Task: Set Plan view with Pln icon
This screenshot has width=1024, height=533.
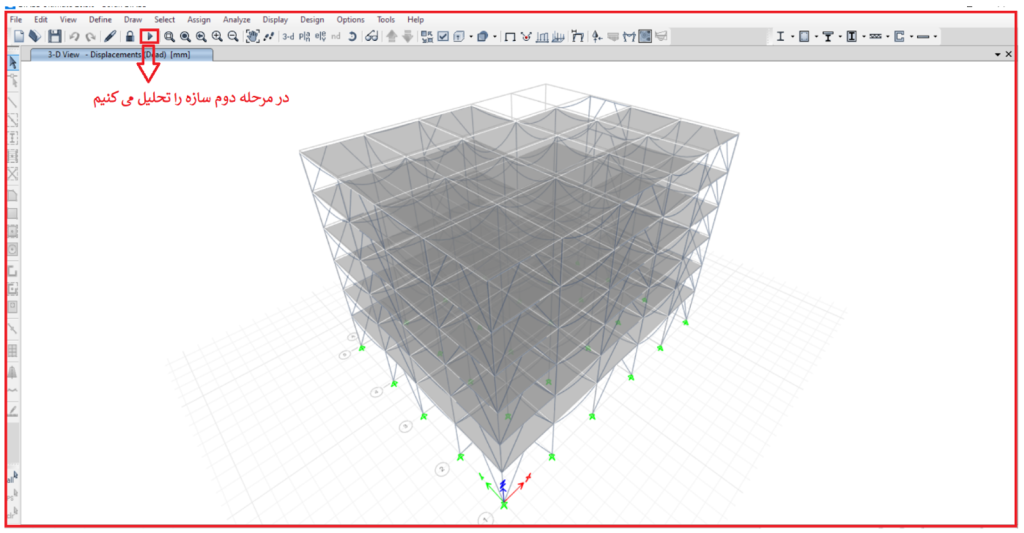Action: pos(304,37)
